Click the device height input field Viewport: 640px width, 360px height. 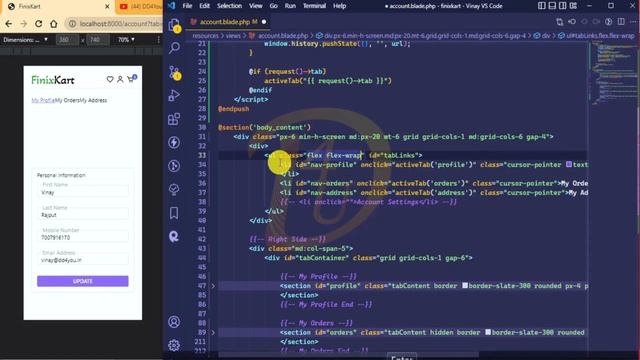(x=98, y=40)
